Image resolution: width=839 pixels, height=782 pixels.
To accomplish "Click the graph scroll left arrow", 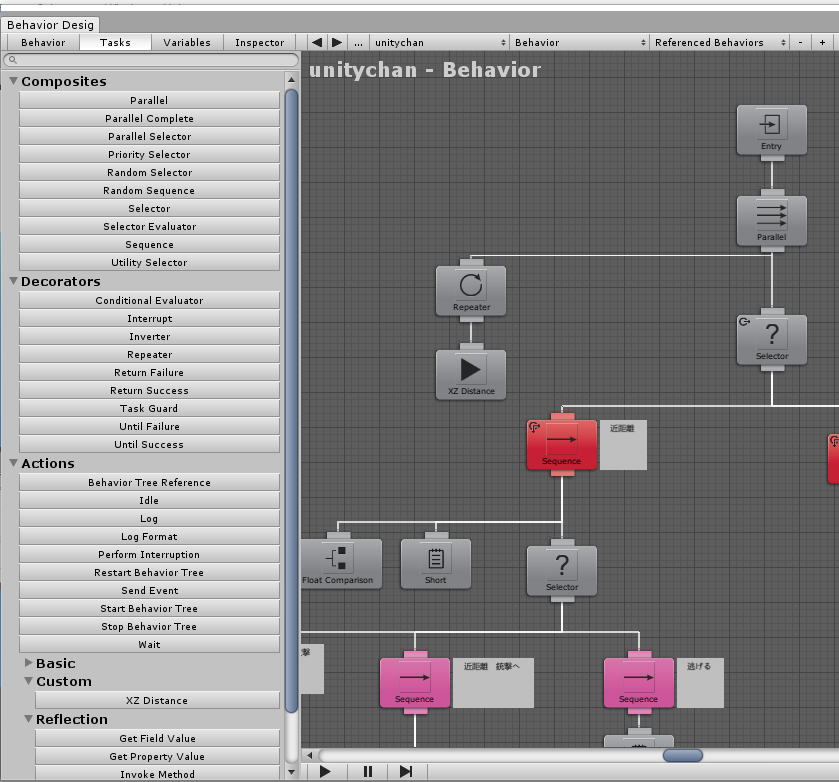I will pyautogui.click(x=309, y=755).
